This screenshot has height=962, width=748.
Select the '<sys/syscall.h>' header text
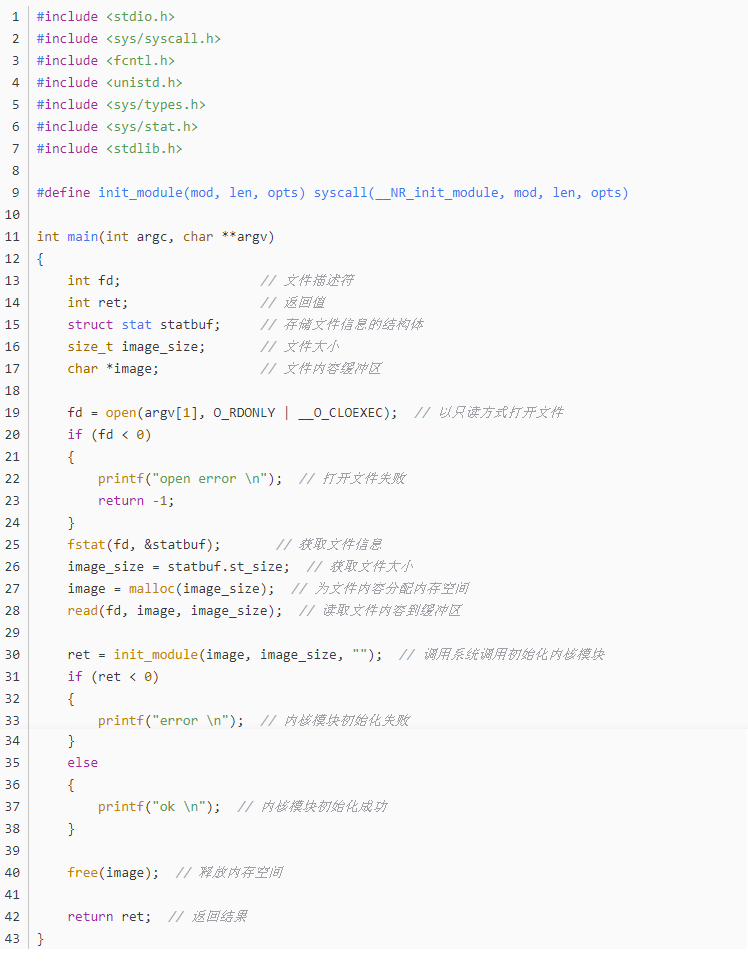[x=163, y=39]
